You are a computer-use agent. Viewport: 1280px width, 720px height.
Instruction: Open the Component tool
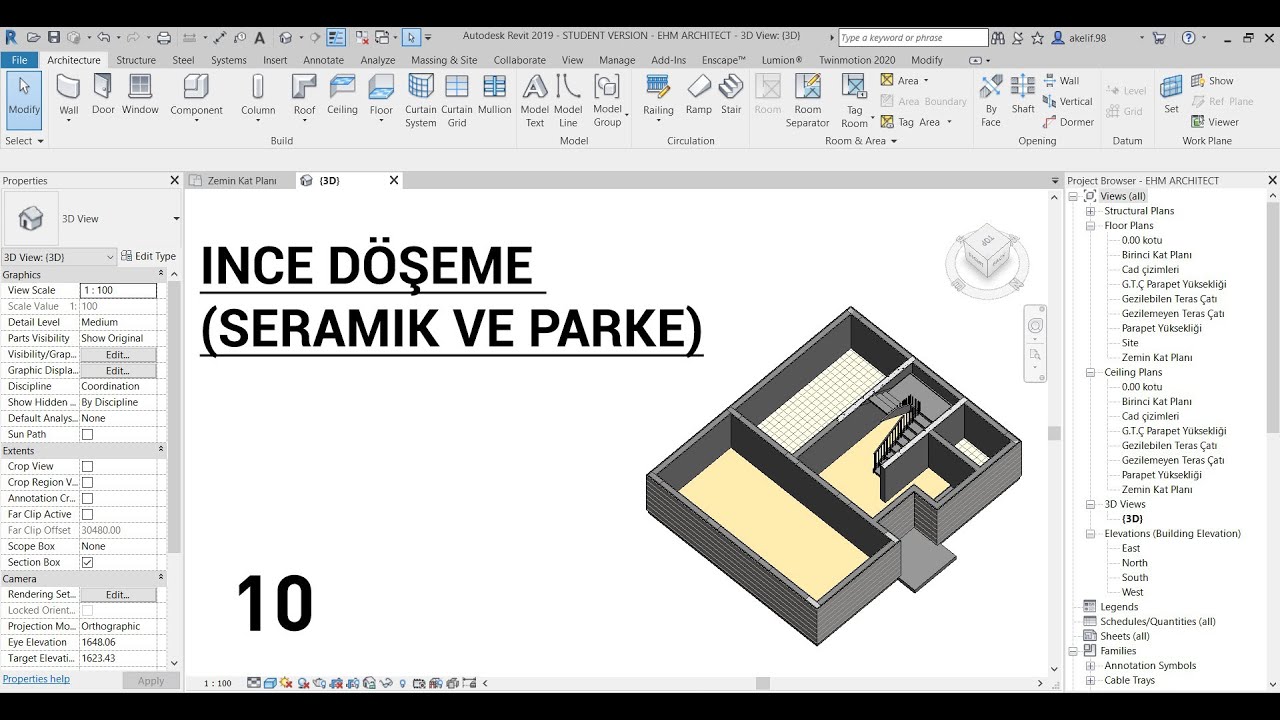pyautogui.click(x=196, y=97)
